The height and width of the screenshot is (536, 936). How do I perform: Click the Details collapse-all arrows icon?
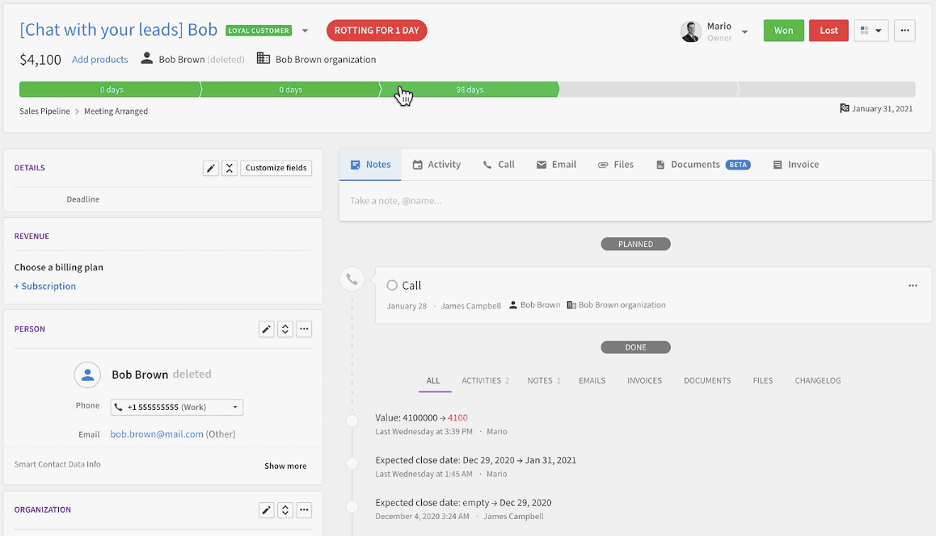point(229,168)
